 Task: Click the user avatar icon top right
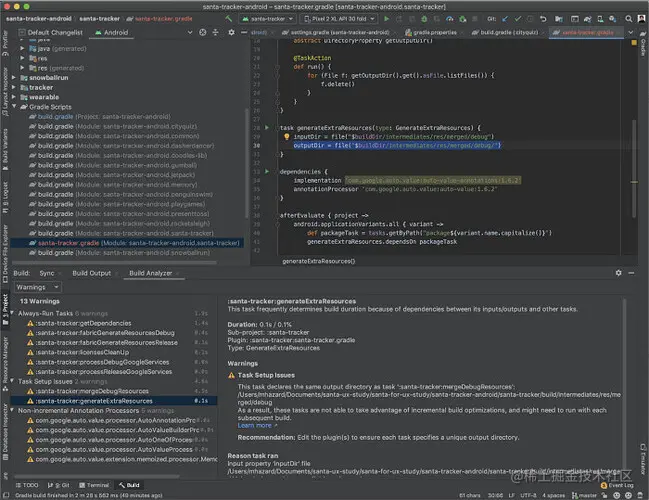click(x=641, y=19)
